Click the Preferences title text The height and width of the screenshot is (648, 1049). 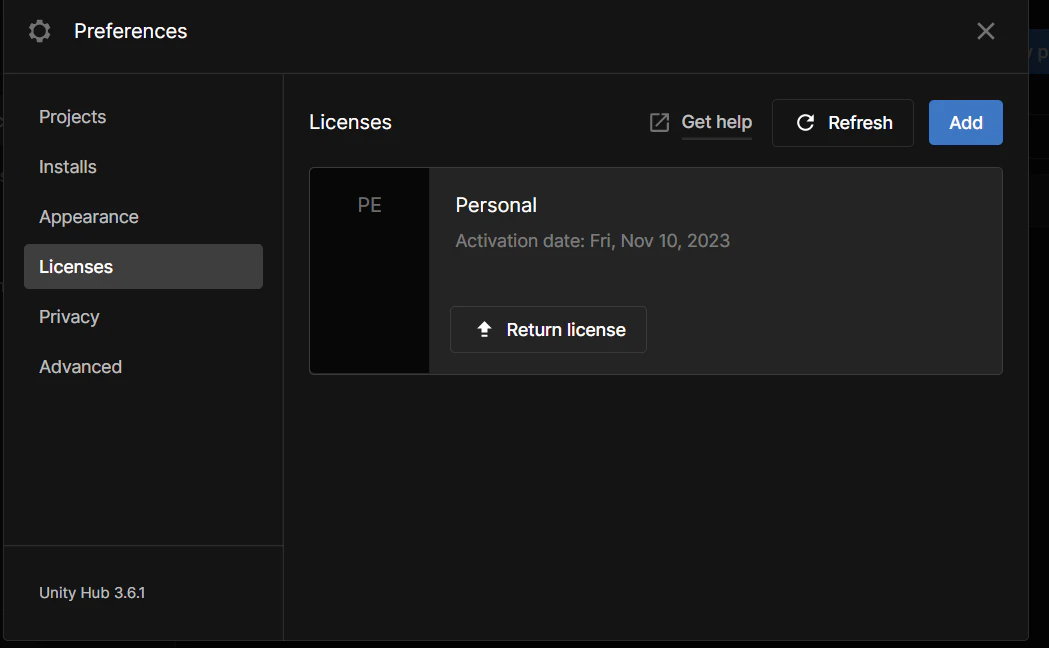[130, 31]
